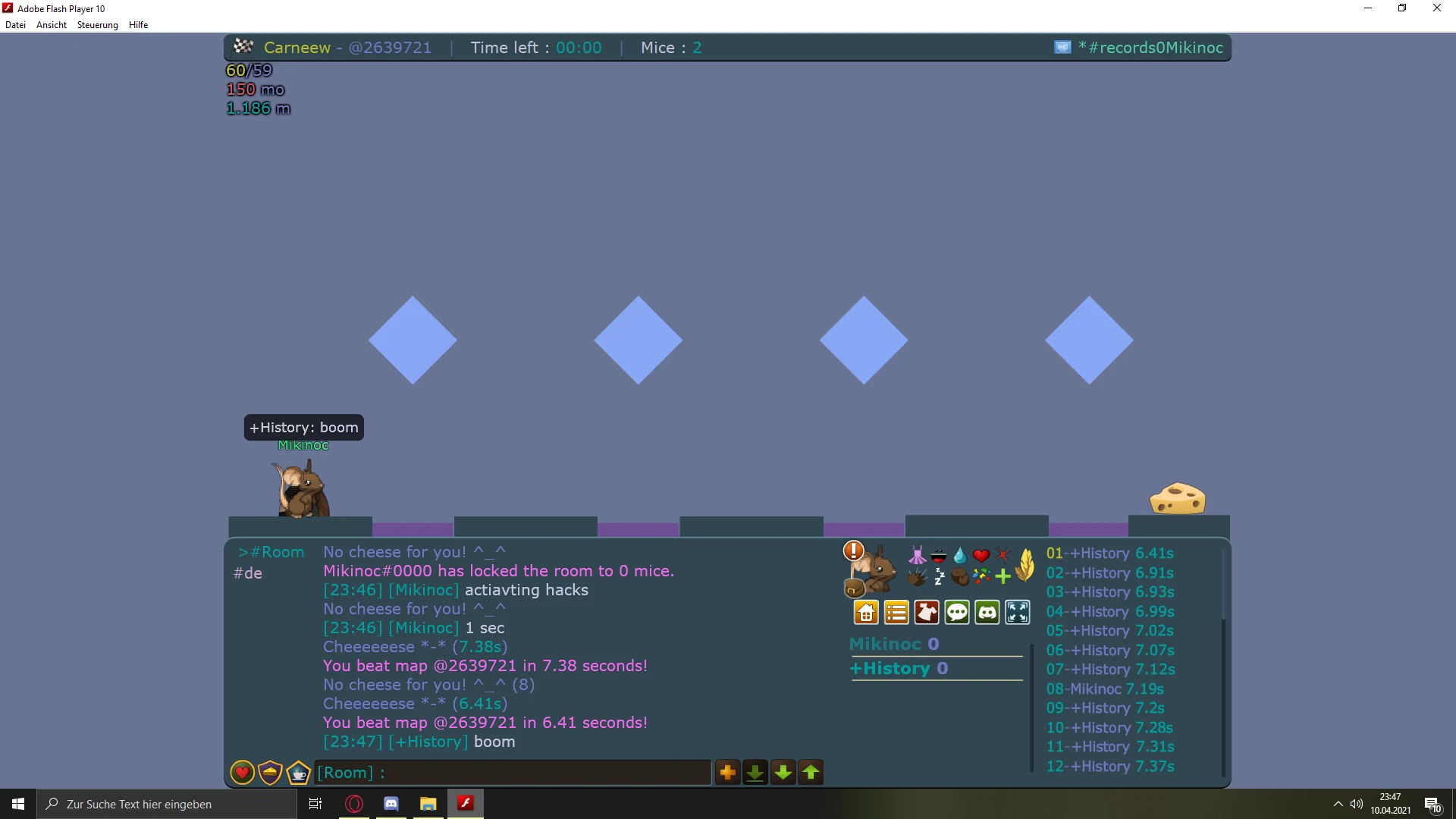Click [Mikinoc] name in 'actiavting hacks' message

pyautogui.click(x=424, y=590)
